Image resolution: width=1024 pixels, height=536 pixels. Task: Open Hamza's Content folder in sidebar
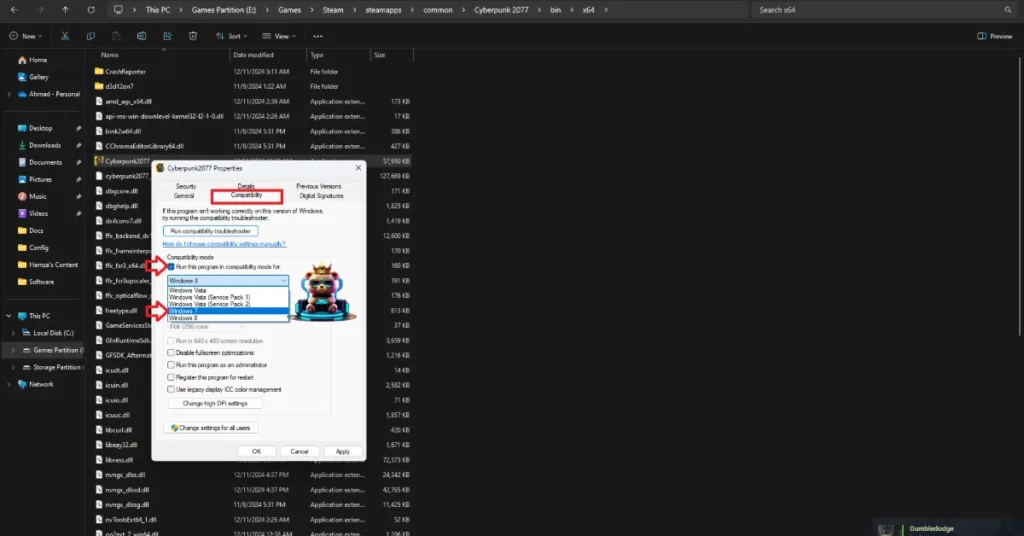point(53,265)
